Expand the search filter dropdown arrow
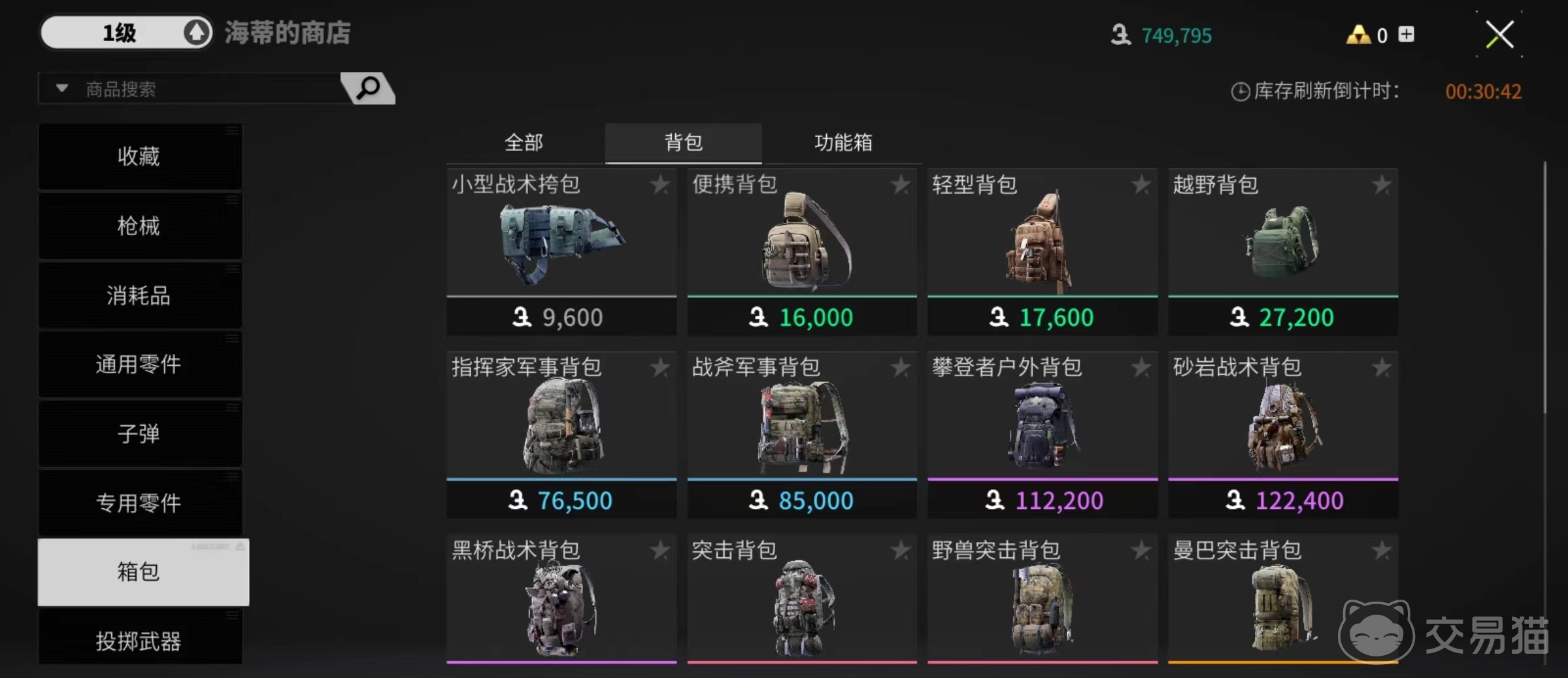The height and width of the screenshot is (678, 1568). point(62,88)
